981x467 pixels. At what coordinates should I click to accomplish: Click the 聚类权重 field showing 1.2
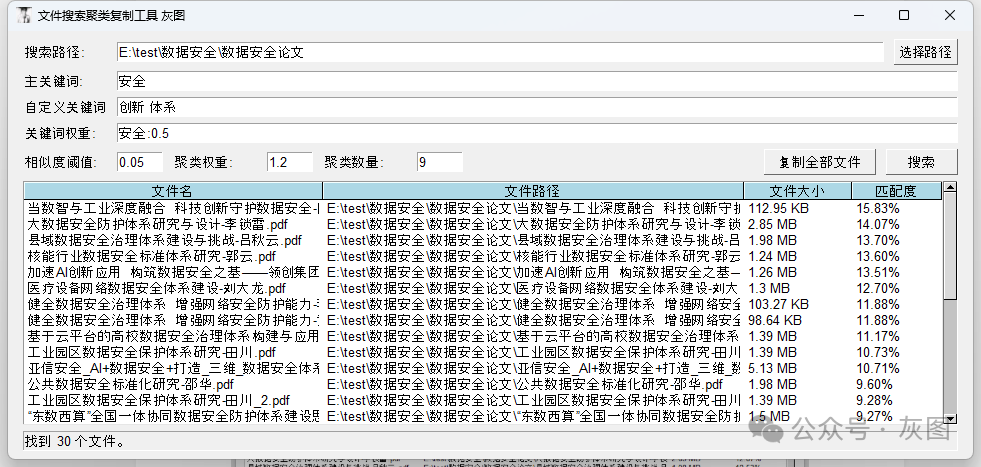(x=290, y=162)
